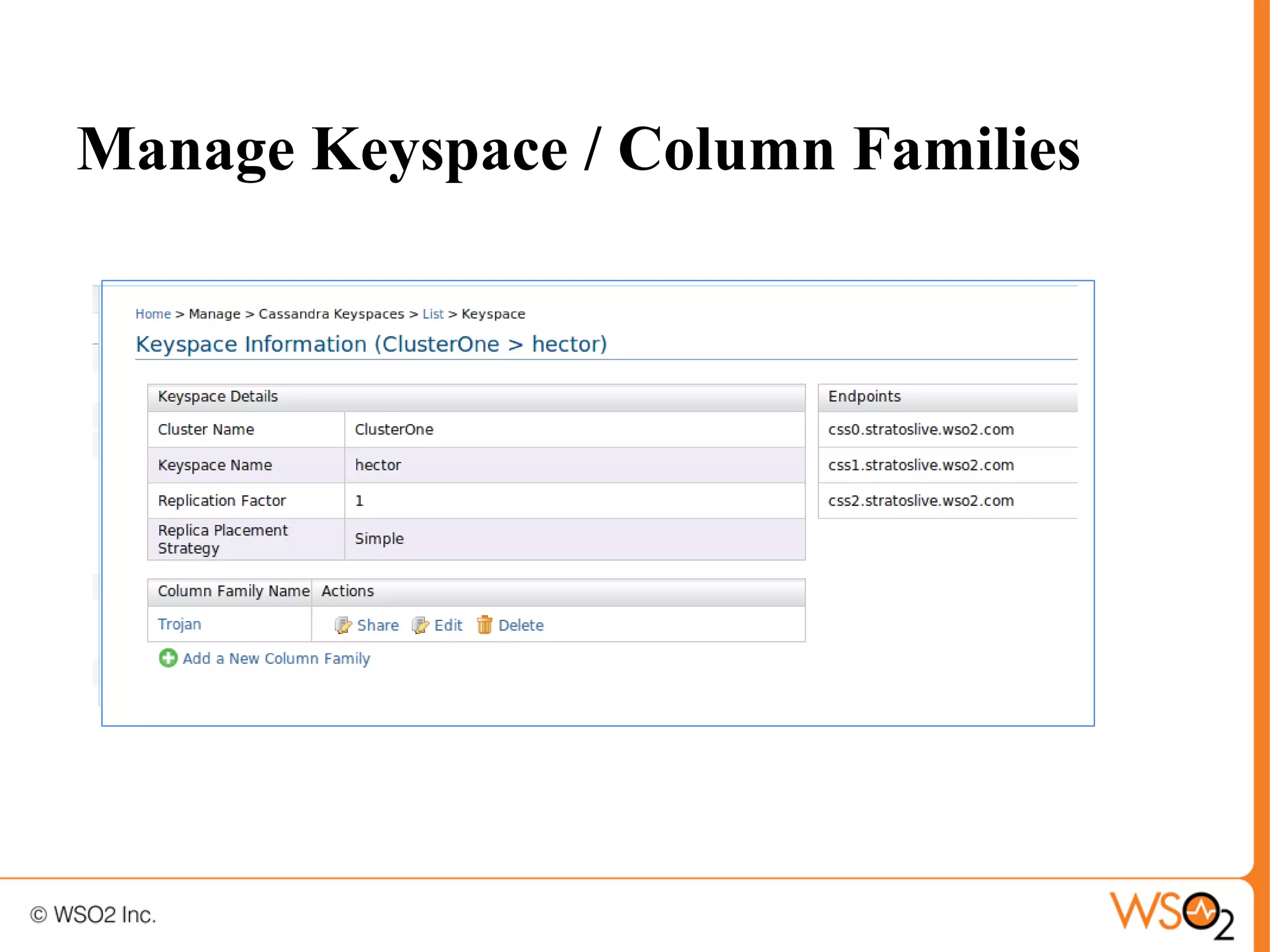Select endpoint css1.stratoslive.wso2.com
1270x952 pixels.
click(921, 465)
